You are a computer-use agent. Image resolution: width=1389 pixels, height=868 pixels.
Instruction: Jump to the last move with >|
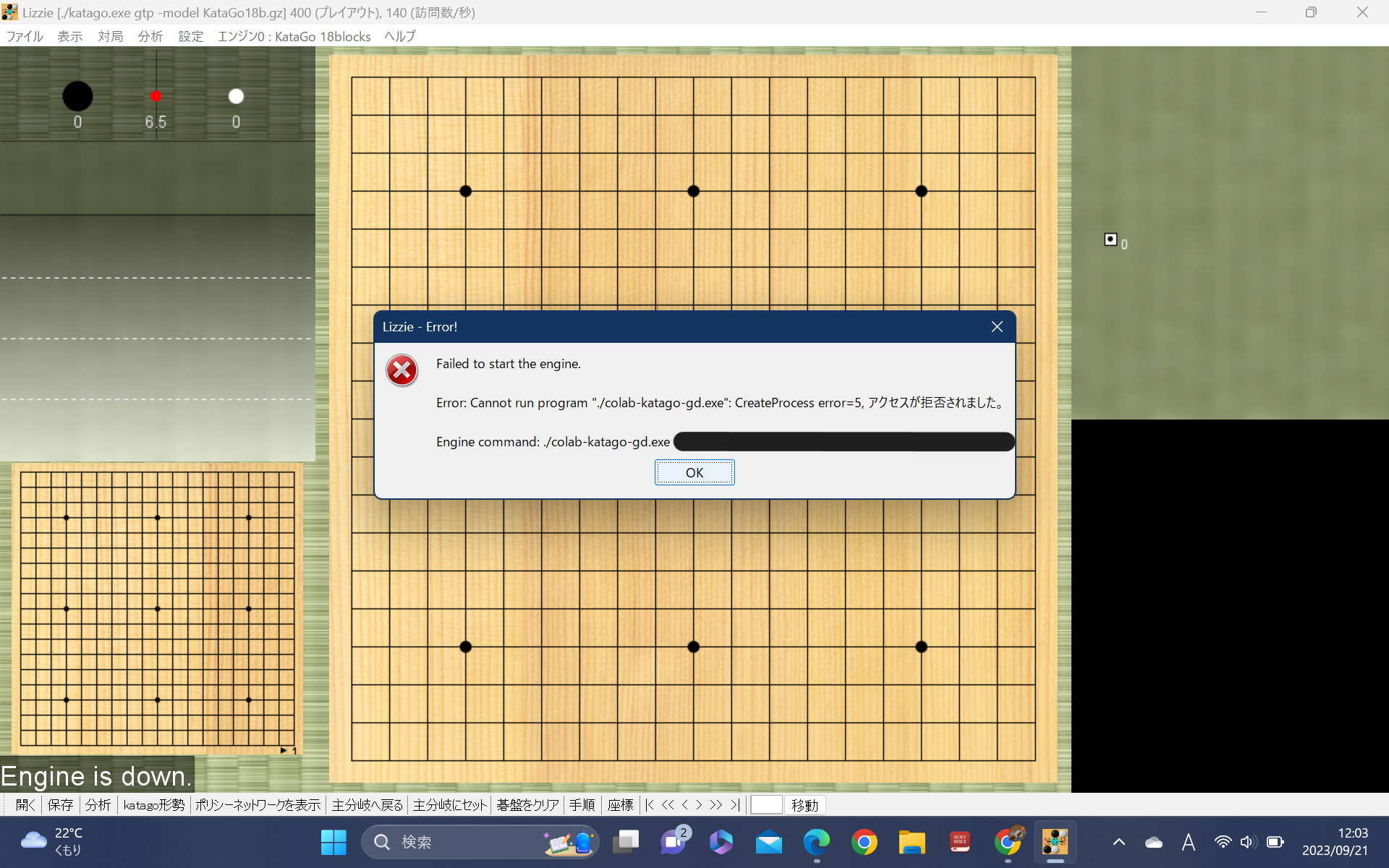pyautogui.click(x=735, y=805)
